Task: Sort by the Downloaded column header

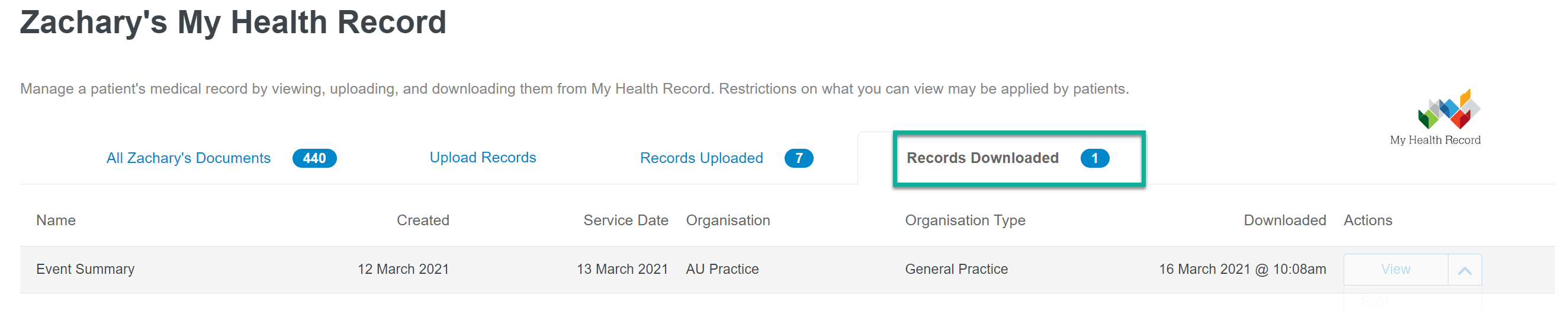Action: tap(1284, 220)
